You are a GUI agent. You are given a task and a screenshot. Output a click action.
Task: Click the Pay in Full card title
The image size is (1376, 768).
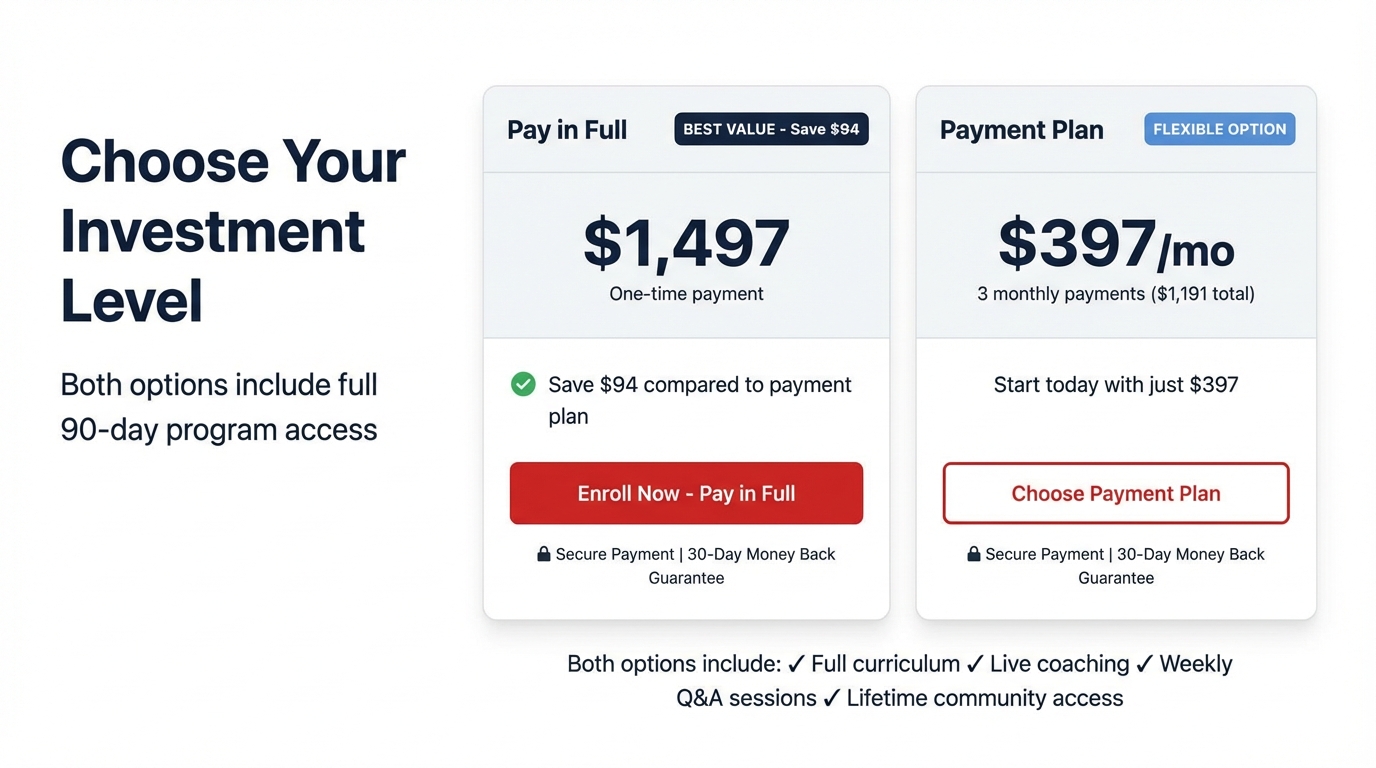point(567,130)
